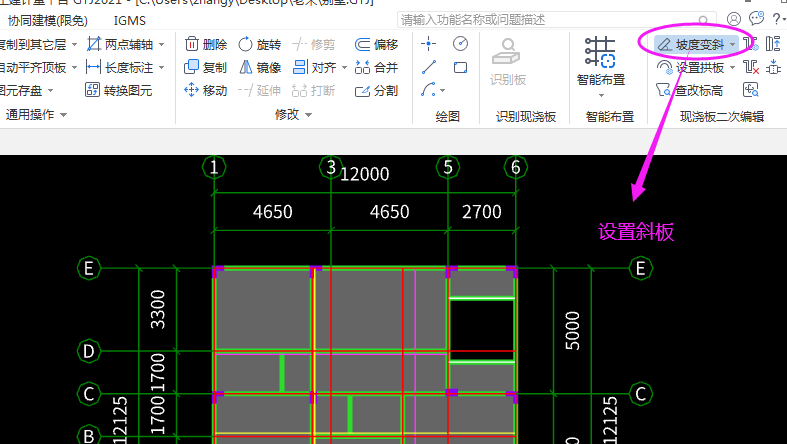Viewport: 787px width, 444px height.
Task: Activate the 镜像 (mirror) tool
Action: [259, 67]
